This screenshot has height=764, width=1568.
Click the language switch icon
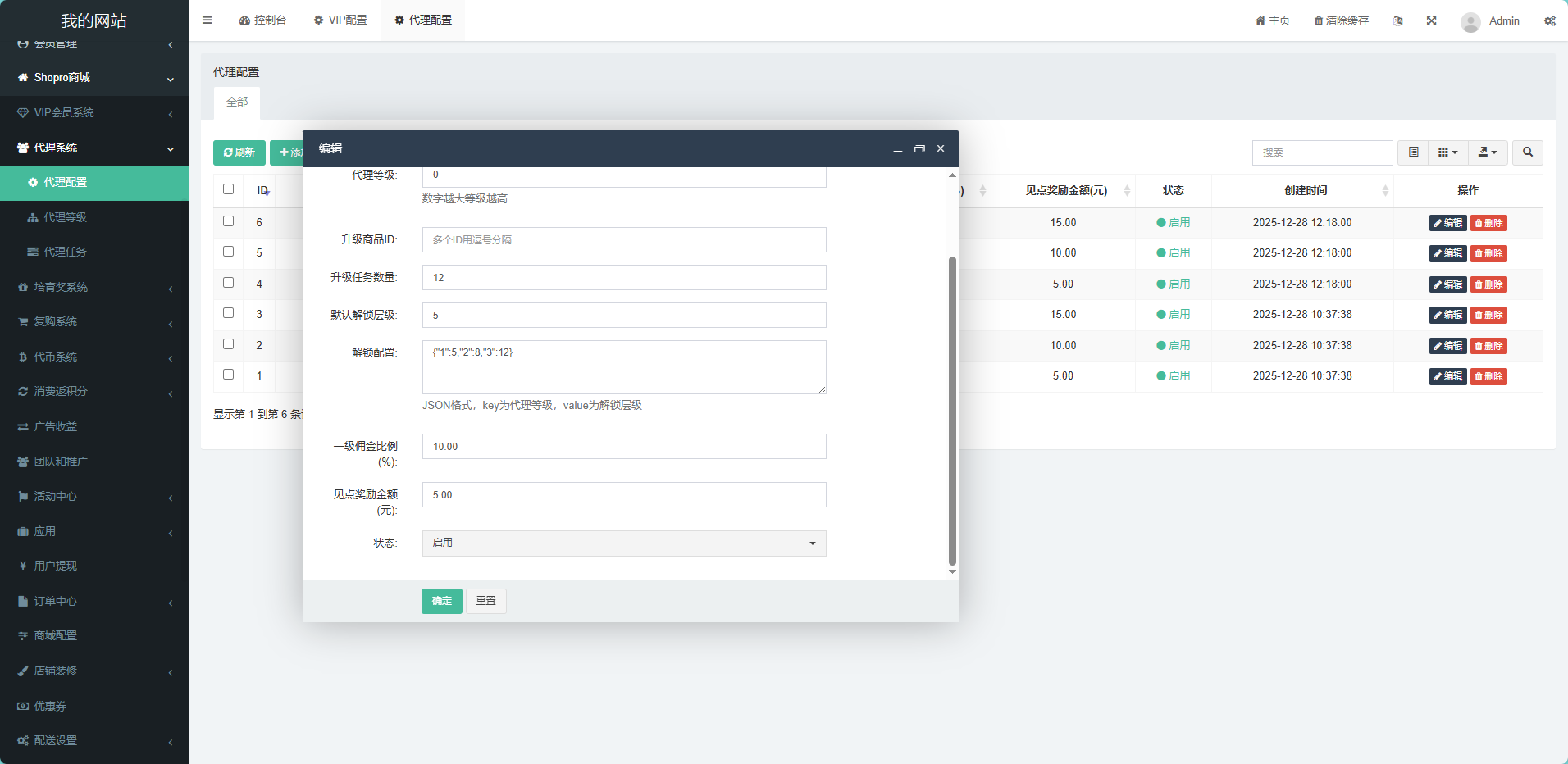click(x=1397, y=20)
